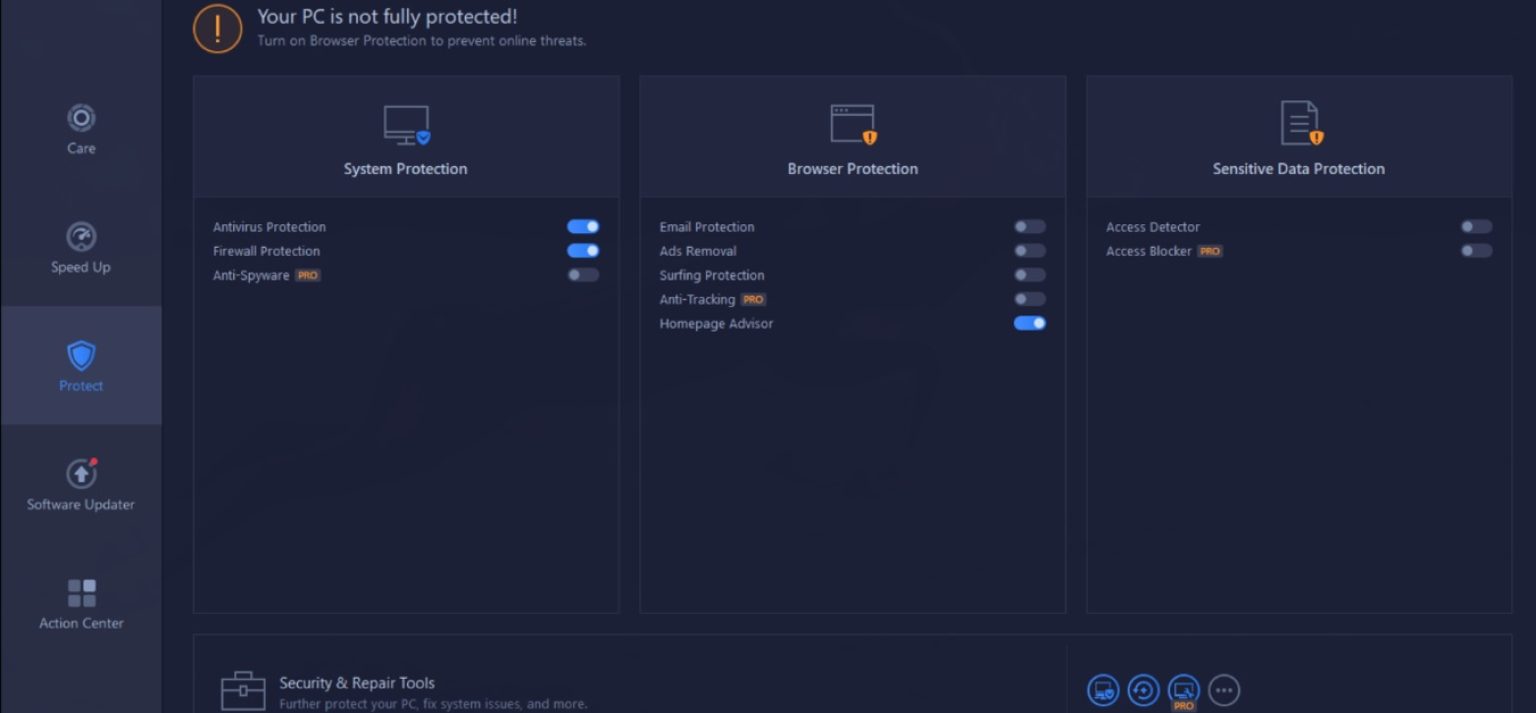Viewport: 1536px width, 713px height.
Task: Open the PRO remote-screen security tool
Action: click(1184, 690)
